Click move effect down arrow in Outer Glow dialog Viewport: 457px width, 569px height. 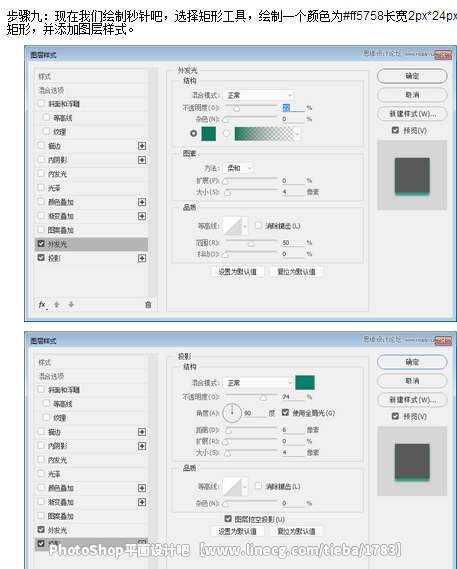(71, 305)
